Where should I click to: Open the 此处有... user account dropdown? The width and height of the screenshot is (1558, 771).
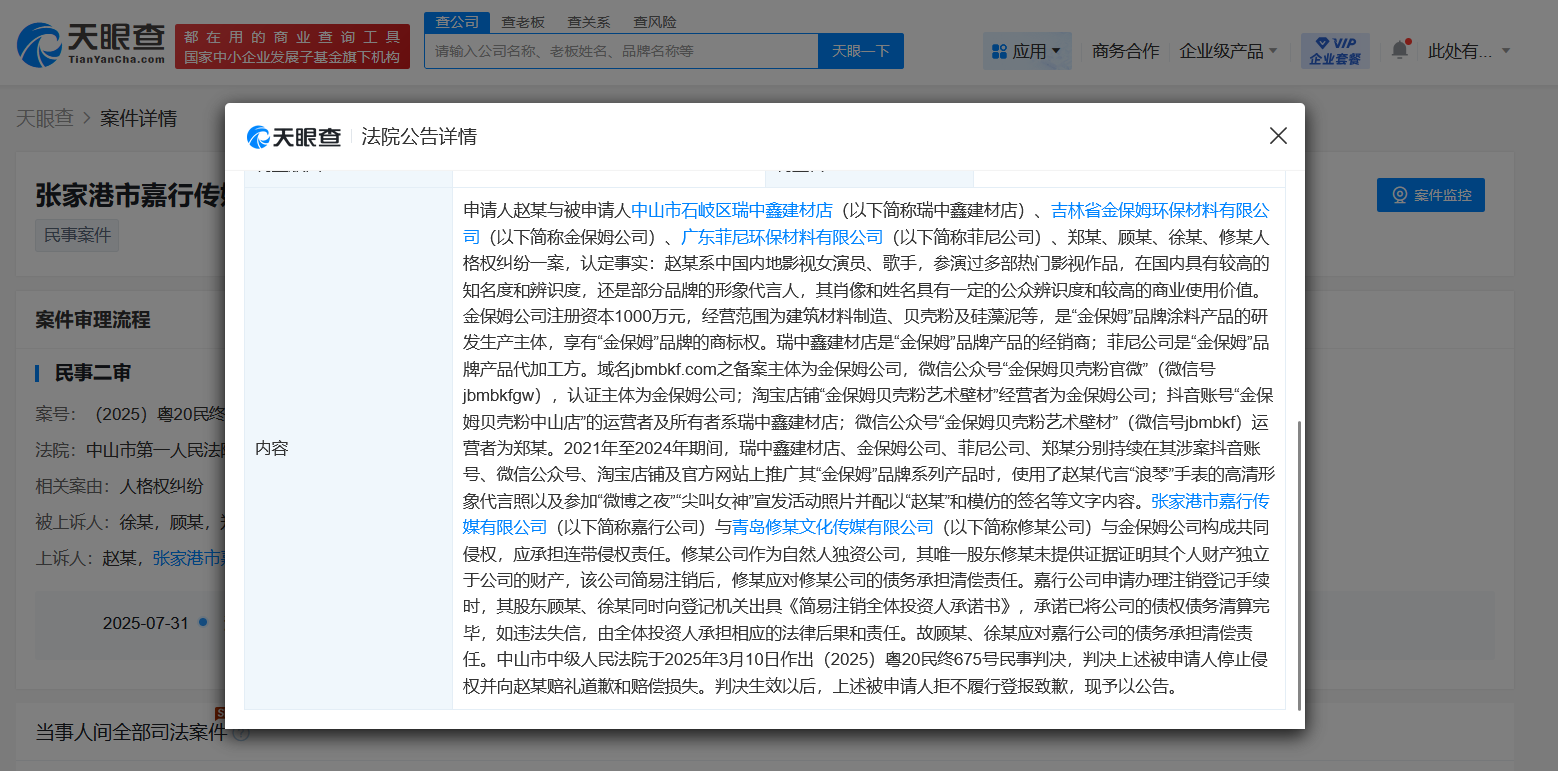[x=1468, y=51]
